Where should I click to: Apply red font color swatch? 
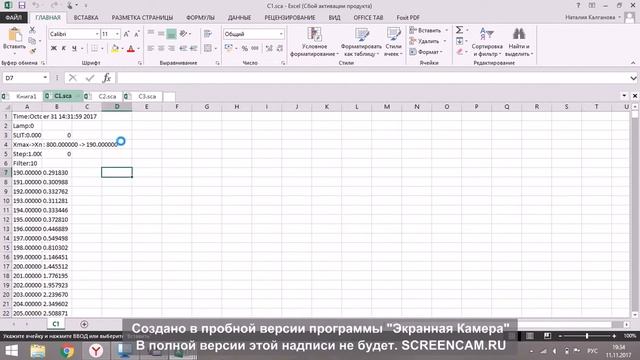click(x=131, y=49)
